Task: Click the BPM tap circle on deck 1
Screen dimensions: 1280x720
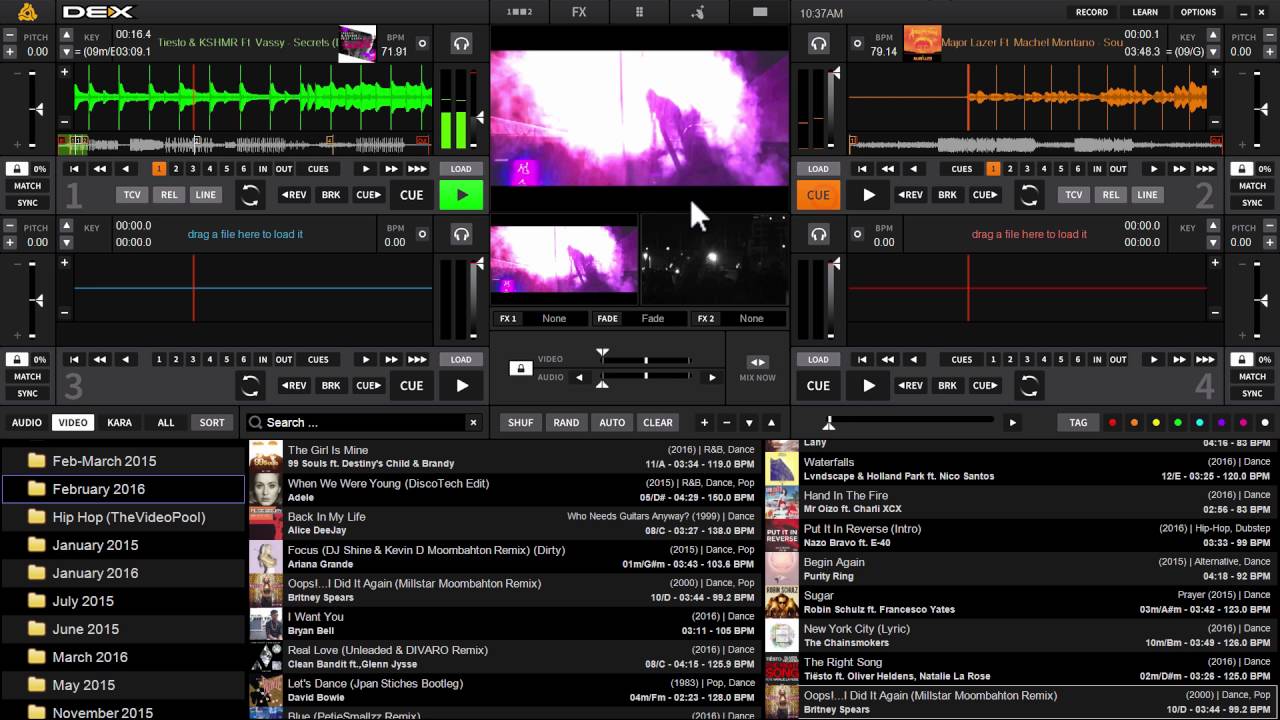Action: tap(422, 44)
